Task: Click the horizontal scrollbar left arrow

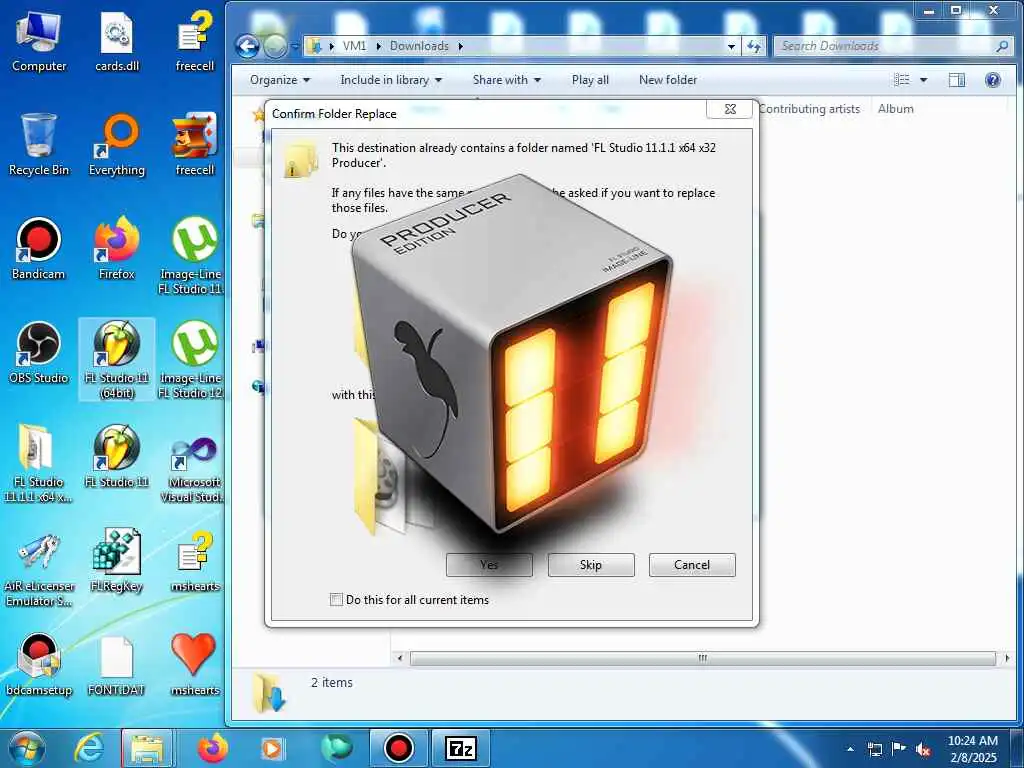Action: pyautogui.click(x=400, y=658)
